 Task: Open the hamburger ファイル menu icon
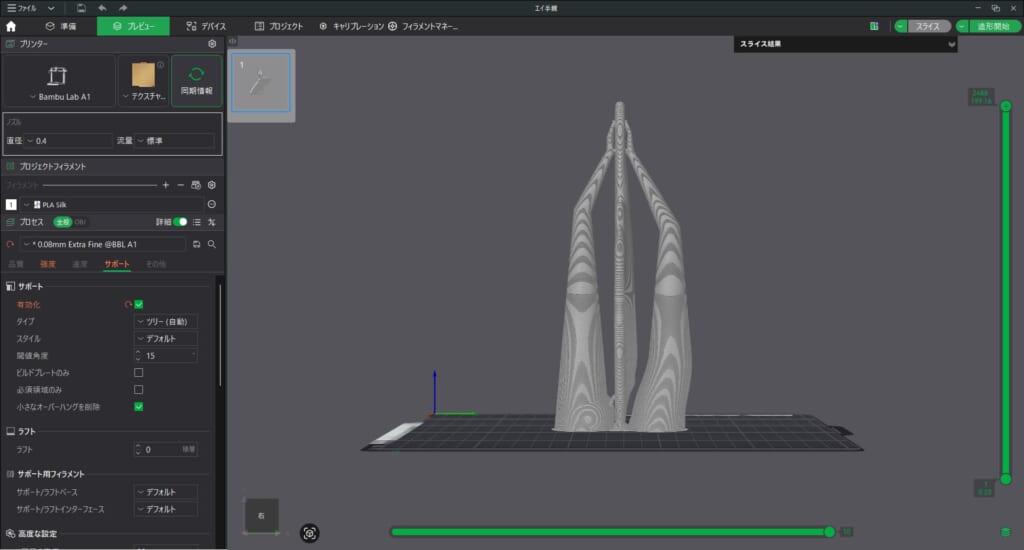click(x=11, y=8)
